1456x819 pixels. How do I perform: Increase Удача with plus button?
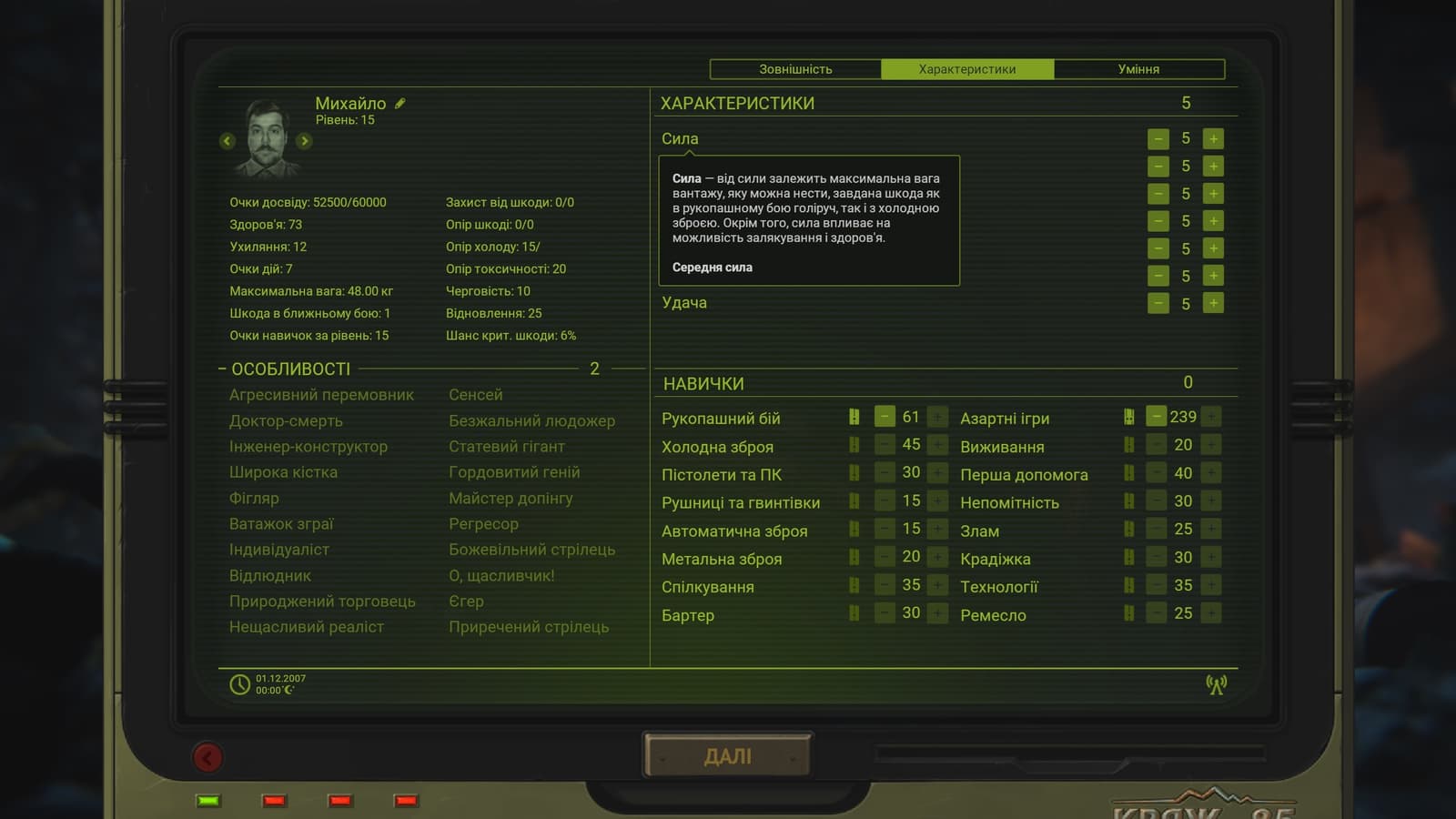coord(1213,303)
